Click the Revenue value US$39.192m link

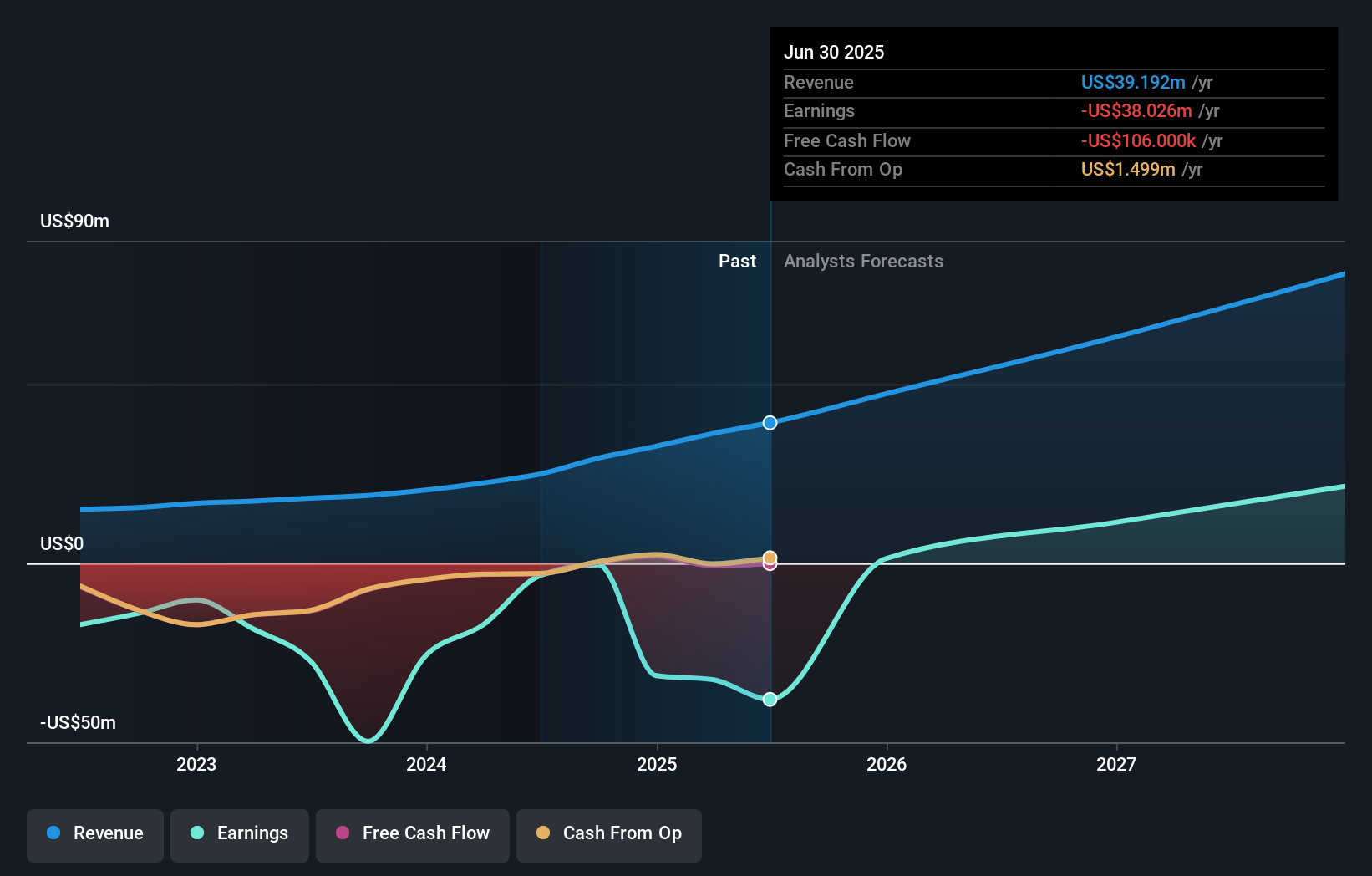click(x=1133, y=83)
